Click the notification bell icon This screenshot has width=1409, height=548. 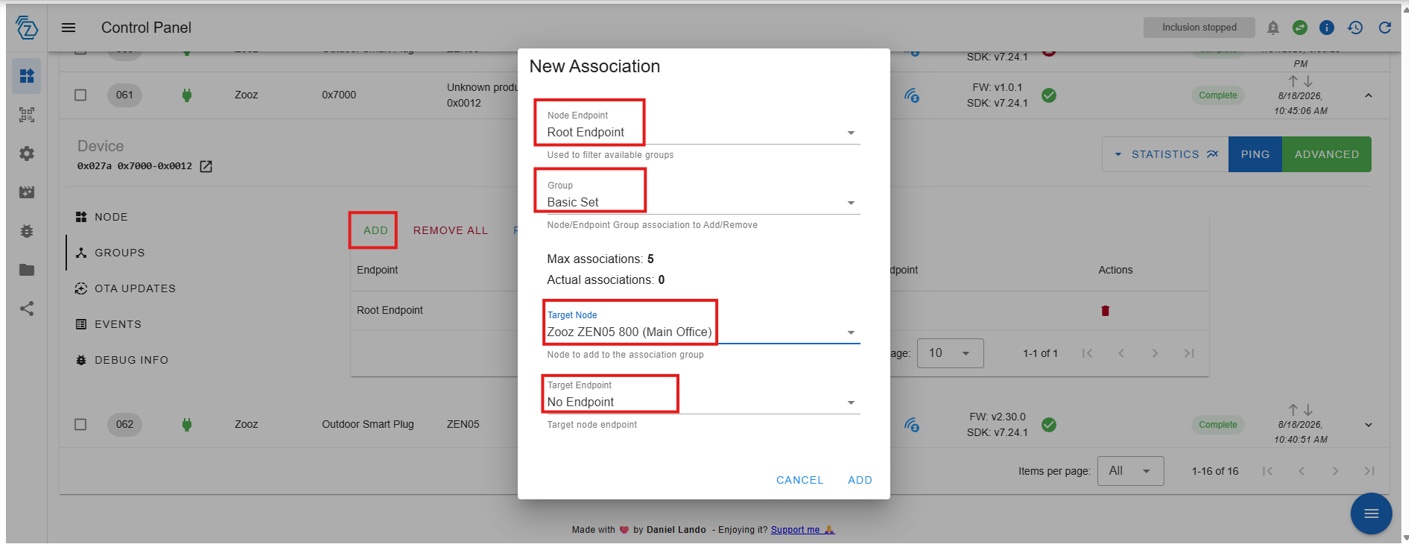click(1273, 28)
